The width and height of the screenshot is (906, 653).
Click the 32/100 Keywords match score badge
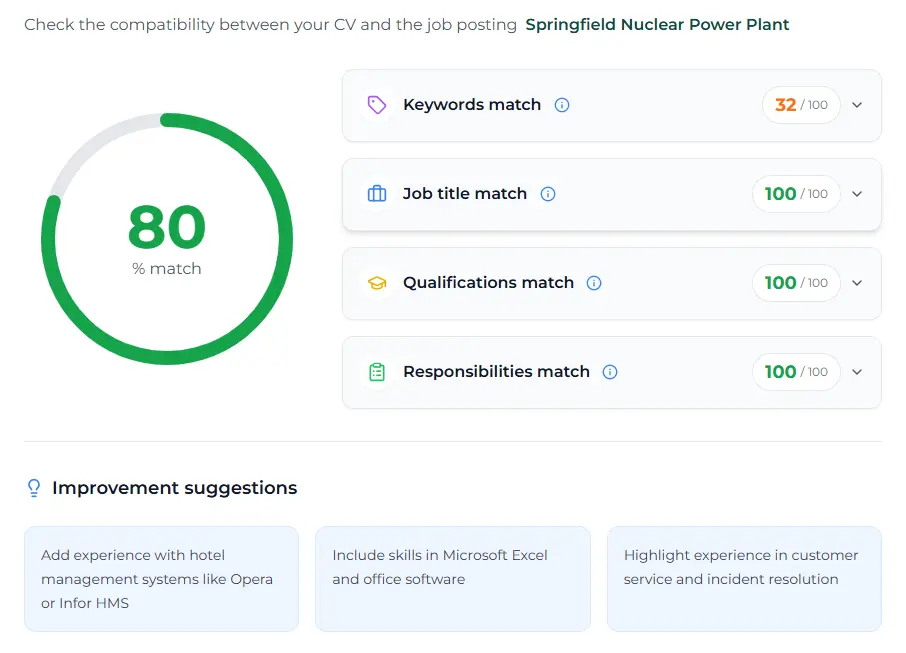pyautogui.click(x=801, y=104)
